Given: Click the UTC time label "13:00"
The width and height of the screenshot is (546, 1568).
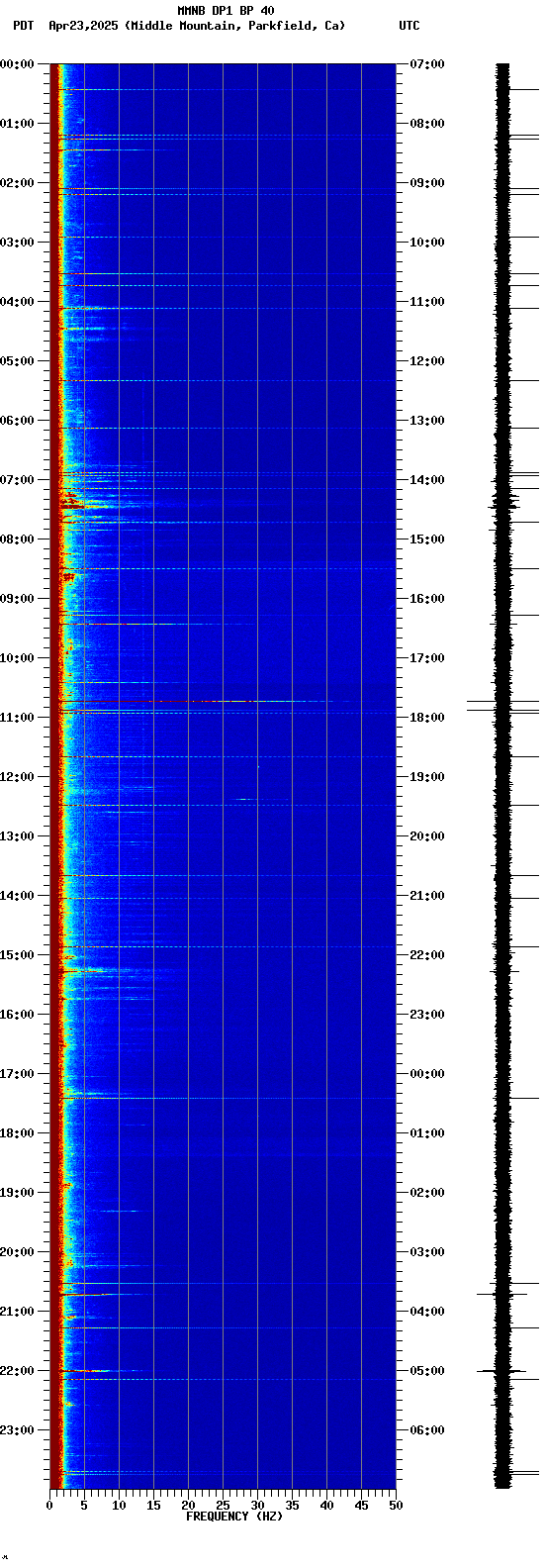Looking at the screenshot, I should [427, 421].
